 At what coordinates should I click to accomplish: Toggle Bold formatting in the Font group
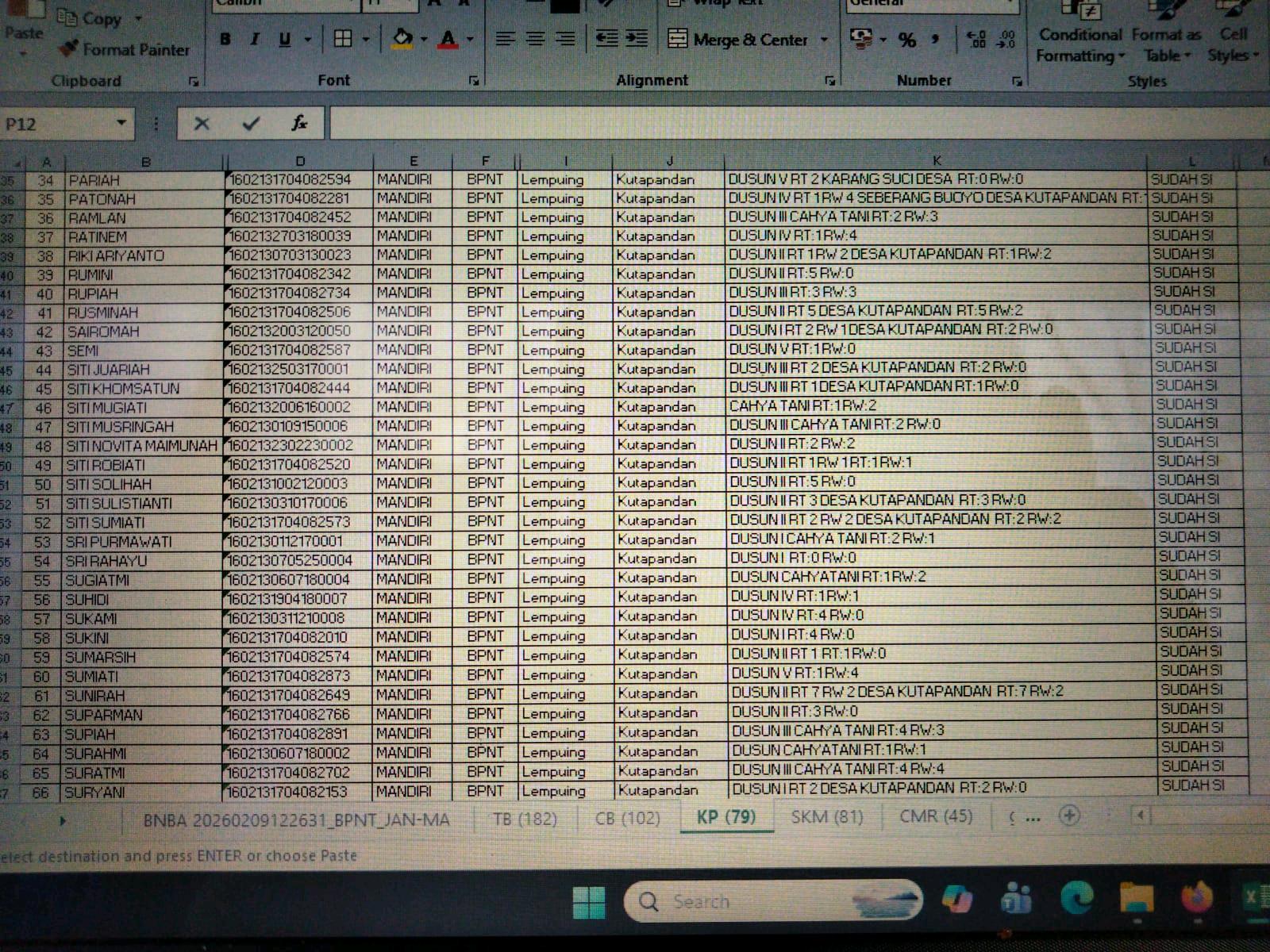click(226, 39)
